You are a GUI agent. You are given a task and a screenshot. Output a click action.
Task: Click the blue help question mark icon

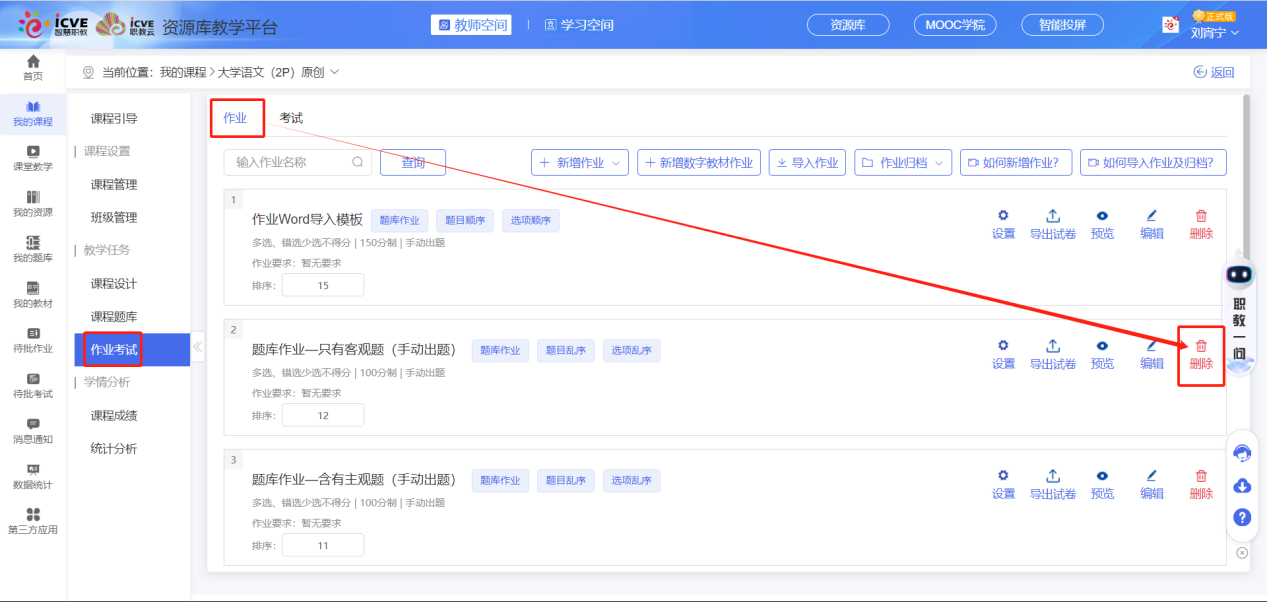pyautogui.click(x=1242, y=517)
